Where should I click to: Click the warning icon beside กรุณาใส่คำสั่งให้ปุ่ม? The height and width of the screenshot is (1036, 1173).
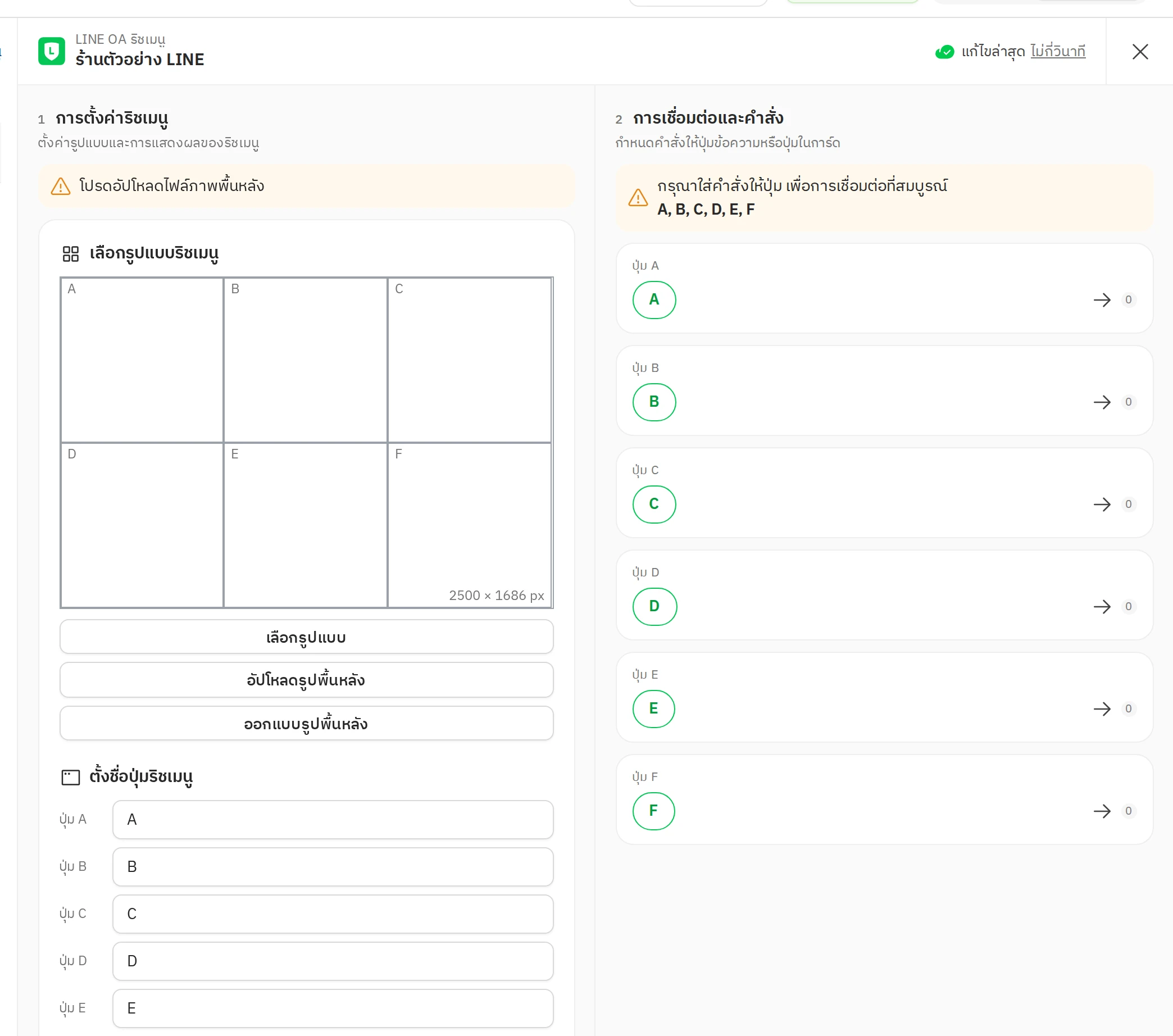[x=638, y=197]
